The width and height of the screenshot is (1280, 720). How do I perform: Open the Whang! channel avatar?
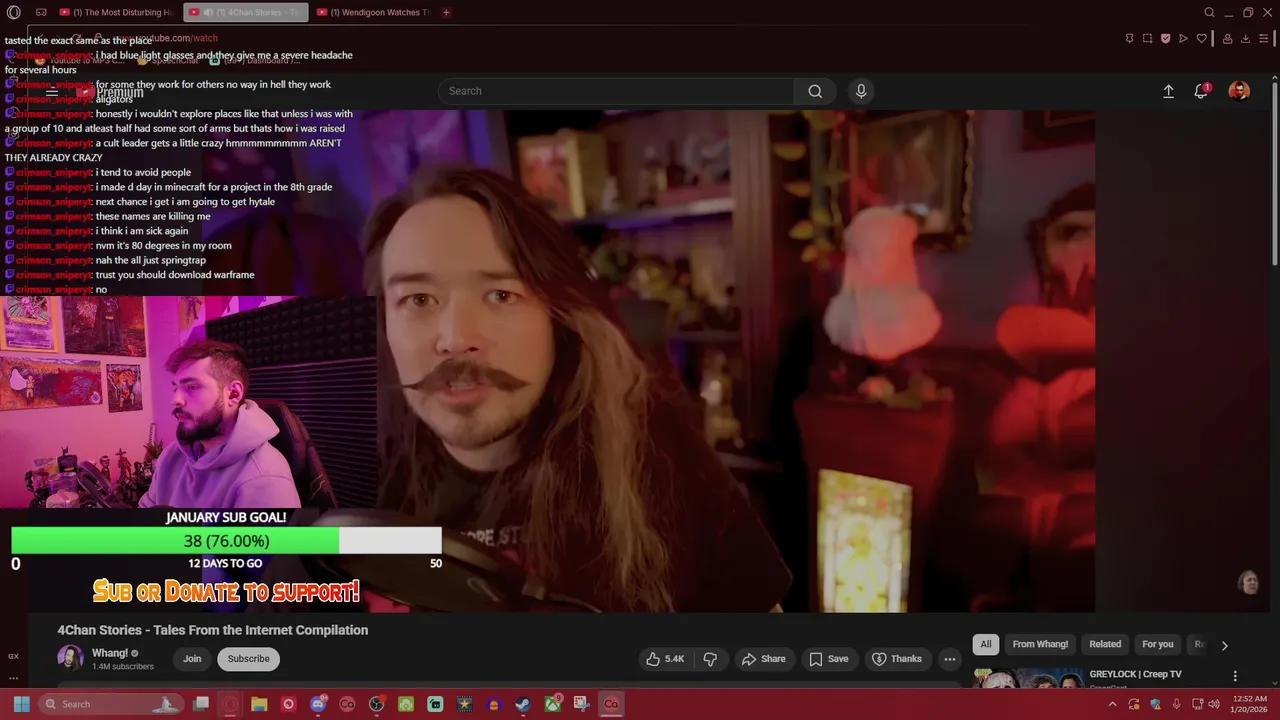70,658
